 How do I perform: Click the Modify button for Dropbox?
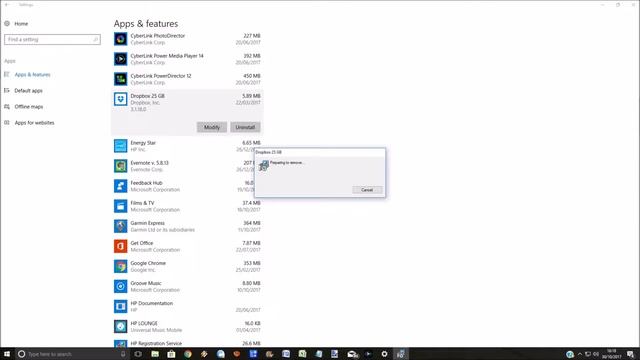(x=211, y=127)
